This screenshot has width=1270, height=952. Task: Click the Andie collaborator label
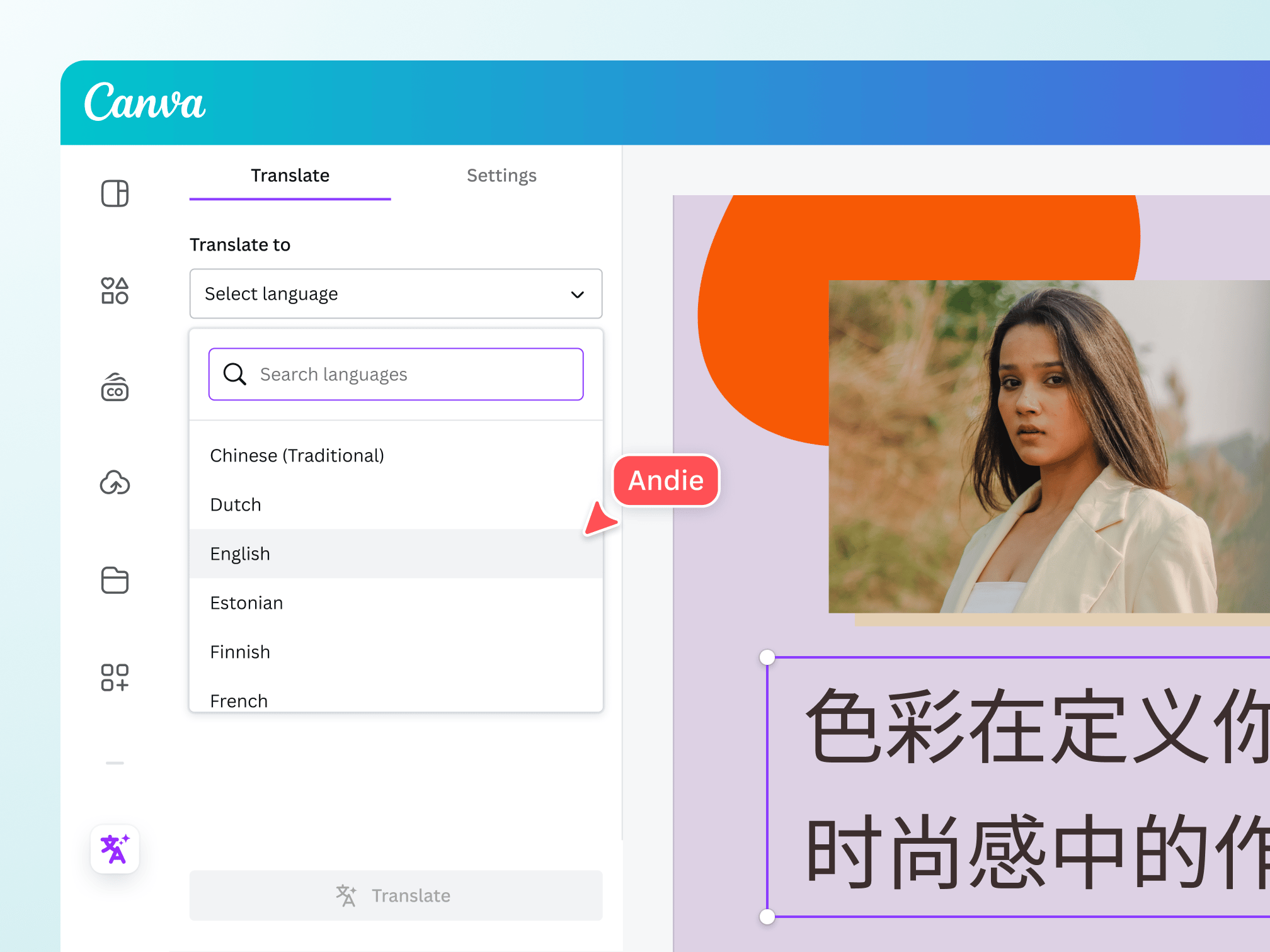666,480
